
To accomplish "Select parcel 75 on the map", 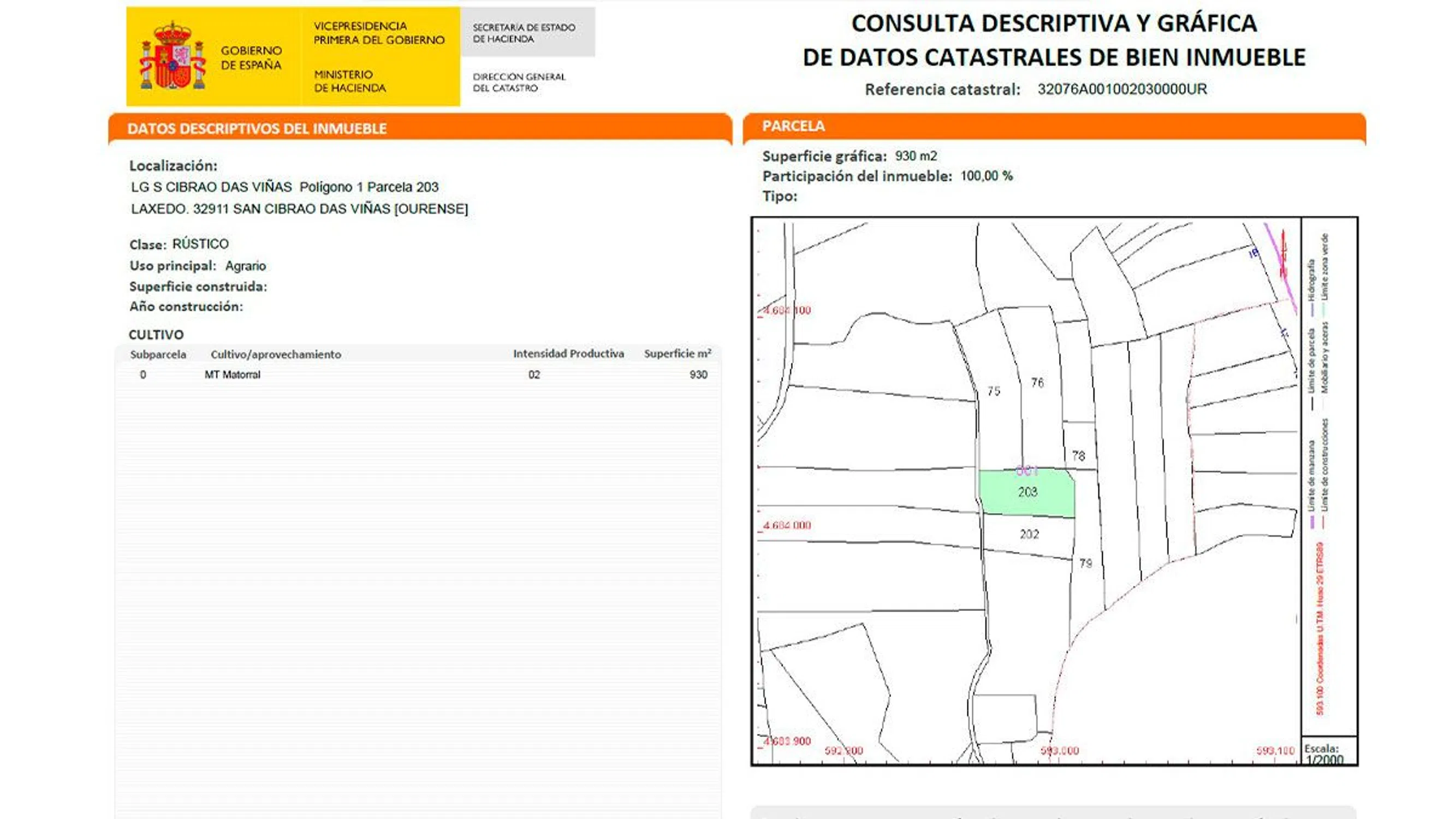I will [994, 391].
